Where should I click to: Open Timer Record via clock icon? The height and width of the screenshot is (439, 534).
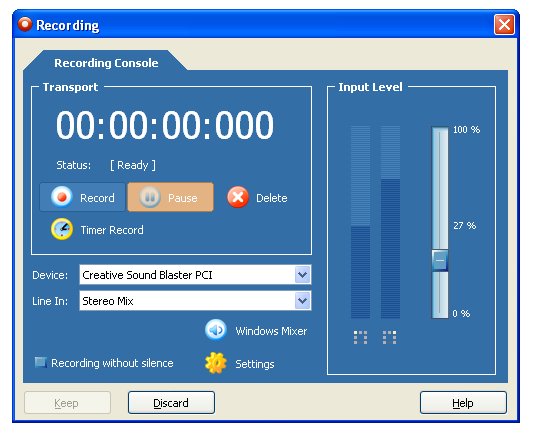(x=62, y=229)
